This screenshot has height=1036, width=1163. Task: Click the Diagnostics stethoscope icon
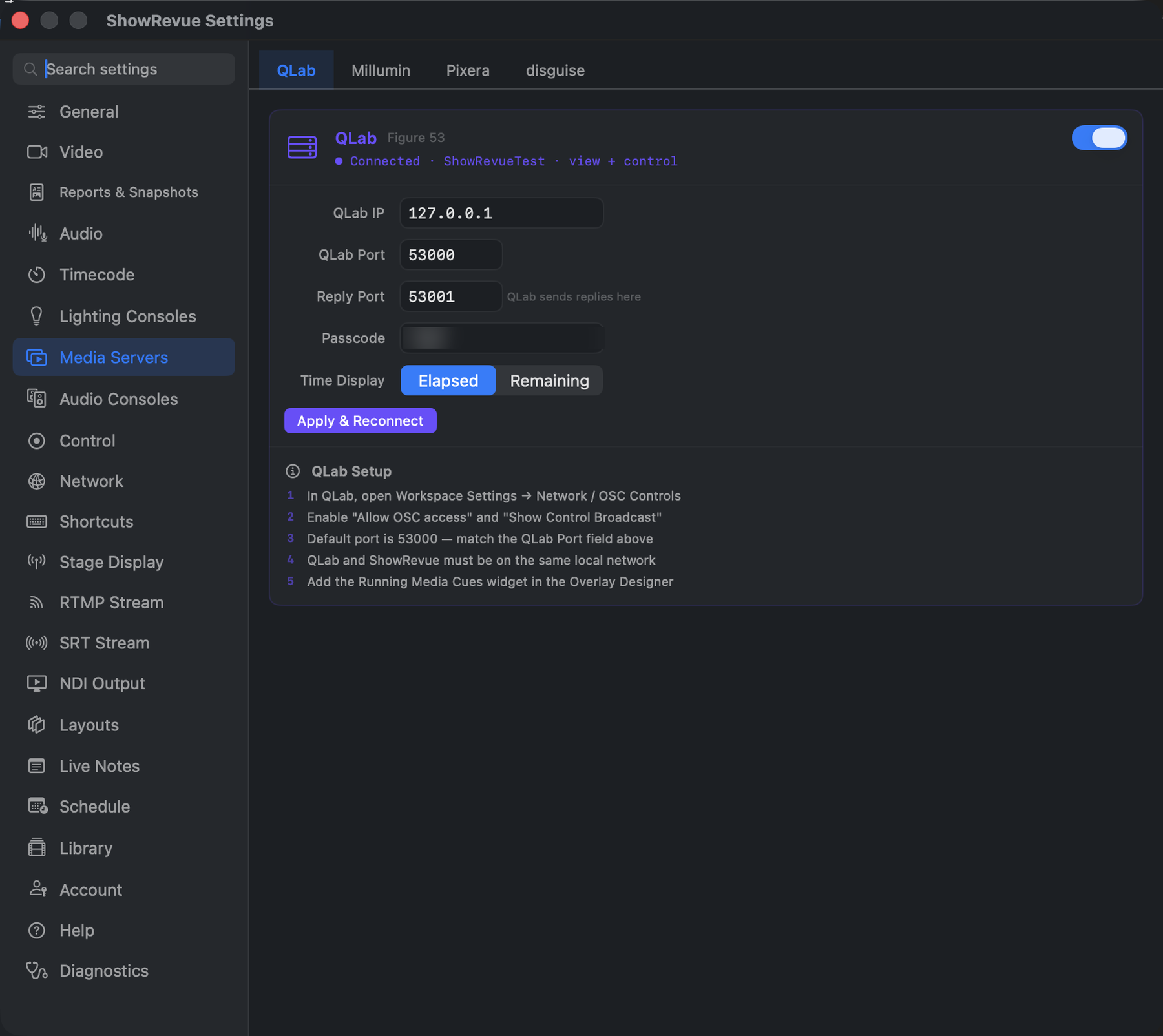click(x=37, y=971)
